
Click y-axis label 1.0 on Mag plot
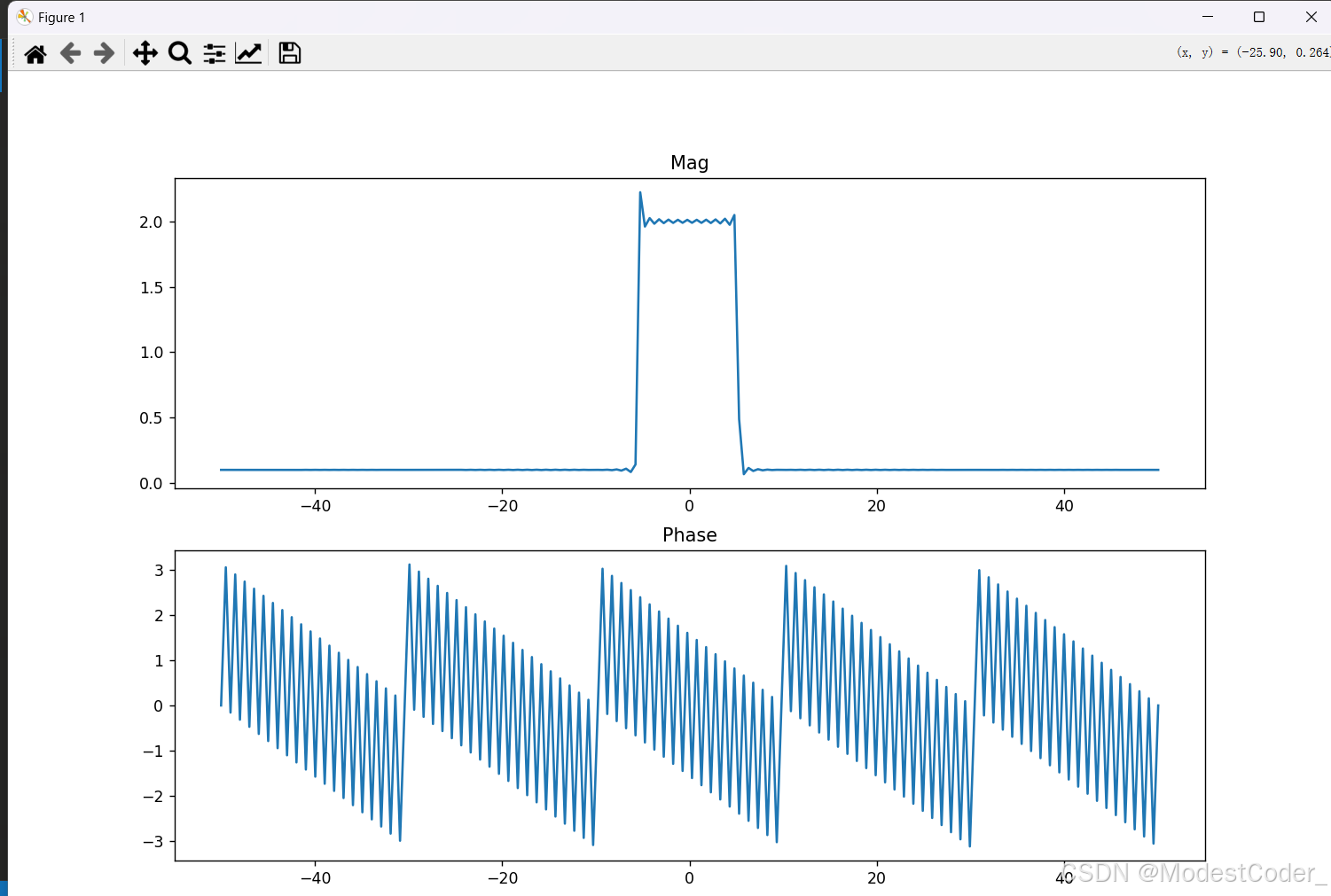pos(151,353)
